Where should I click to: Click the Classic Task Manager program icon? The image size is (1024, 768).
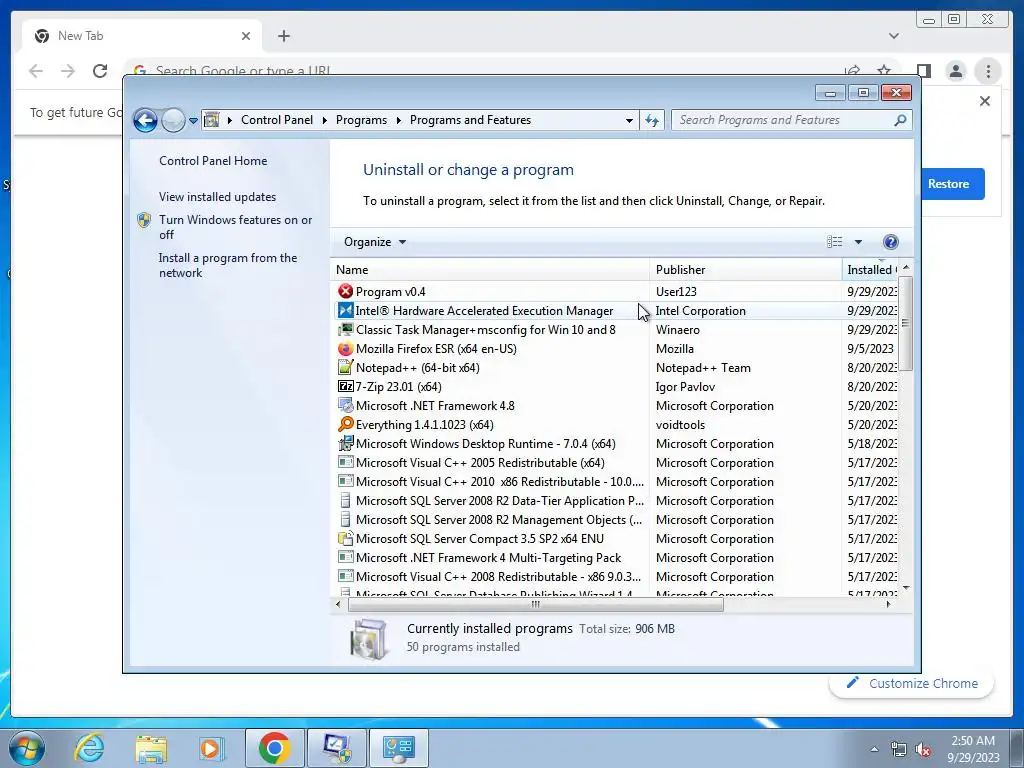point(345,329)
